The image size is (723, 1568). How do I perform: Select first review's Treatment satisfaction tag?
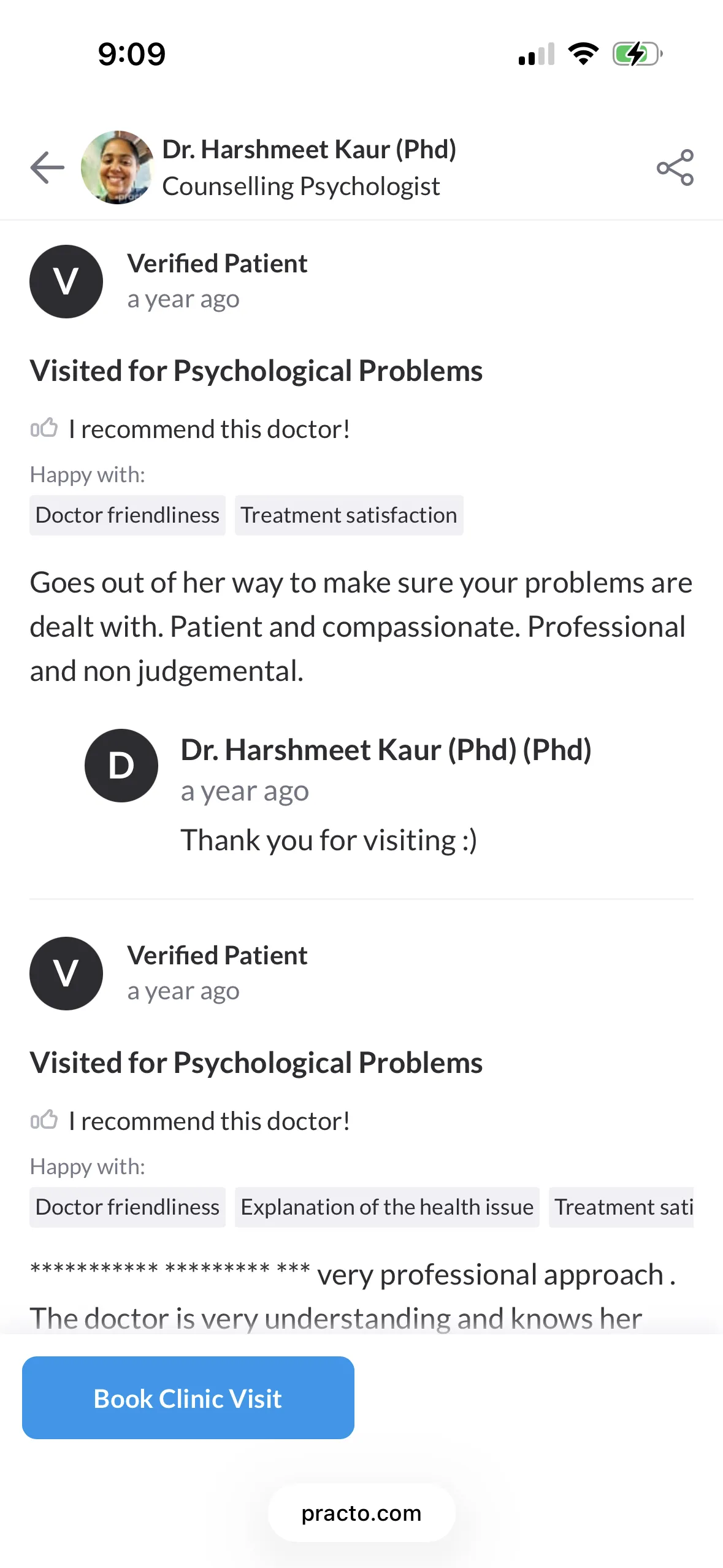(x=349, y=515)
